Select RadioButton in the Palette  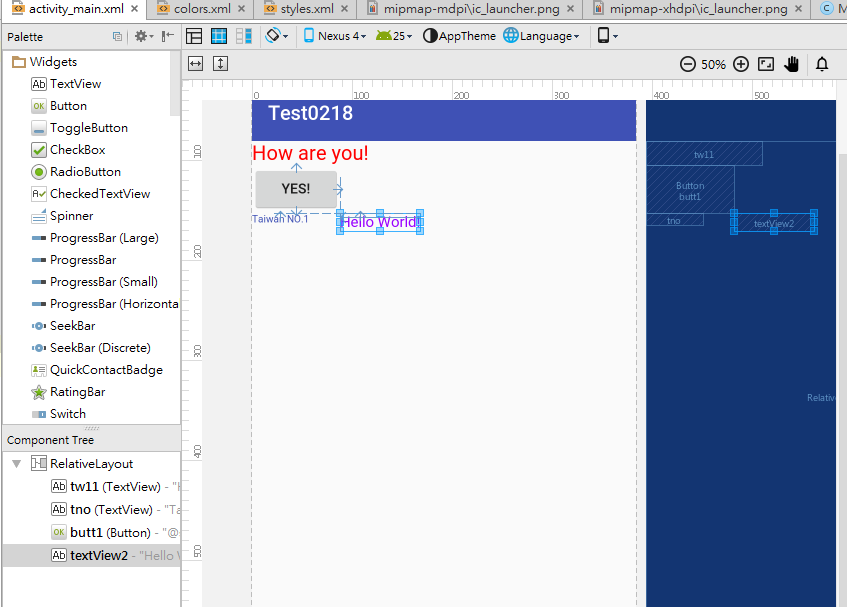point(85,172)
